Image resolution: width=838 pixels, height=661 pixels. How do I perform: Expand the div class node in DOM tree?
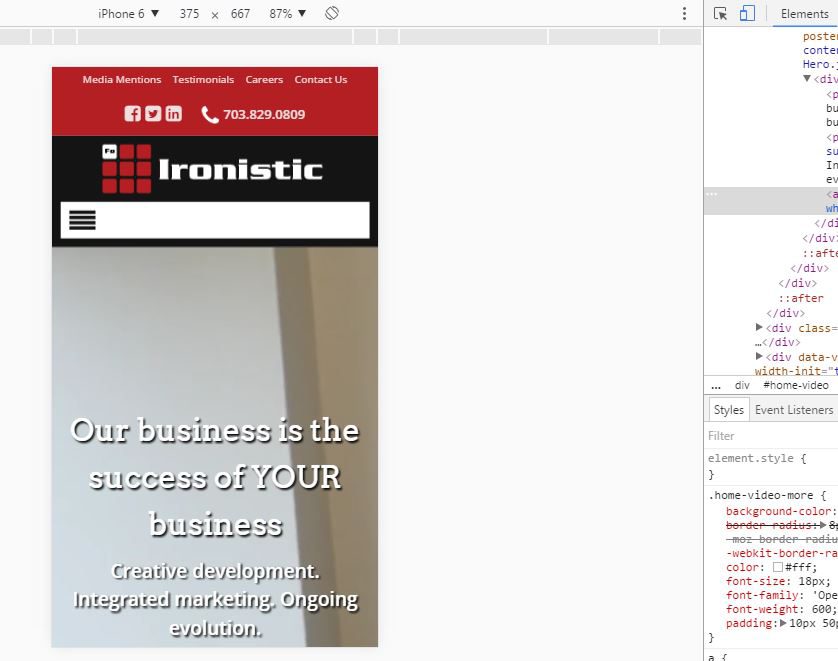pyautogui.click(x=759, y=327)
